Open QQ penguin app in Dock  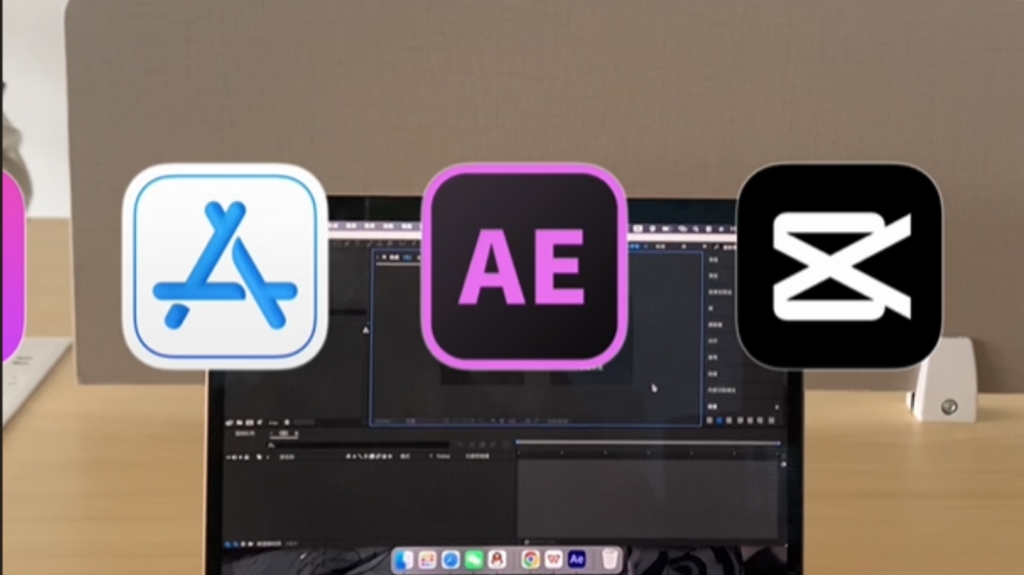[497, 560]
